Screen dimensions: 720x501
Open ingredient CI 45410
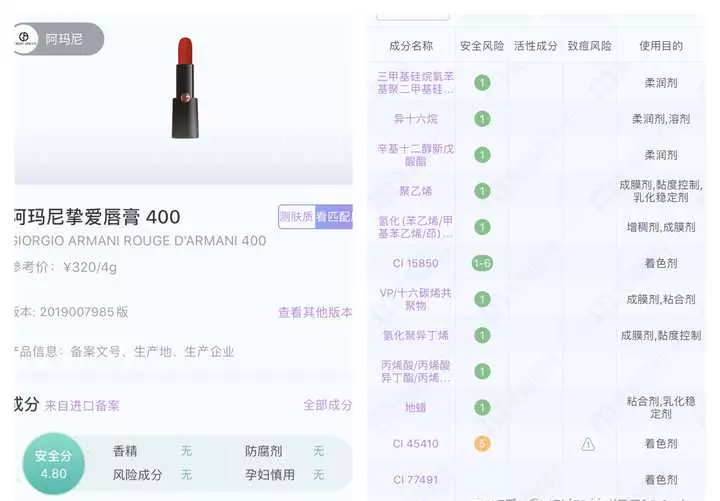(416, 444)
